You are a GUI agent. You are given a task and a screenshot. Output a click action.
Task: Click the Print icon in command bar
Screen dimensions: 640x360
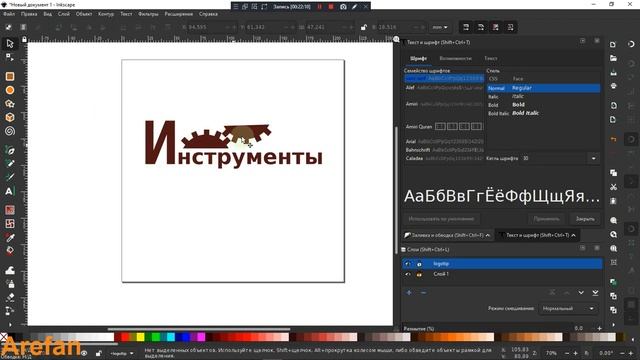613,86
